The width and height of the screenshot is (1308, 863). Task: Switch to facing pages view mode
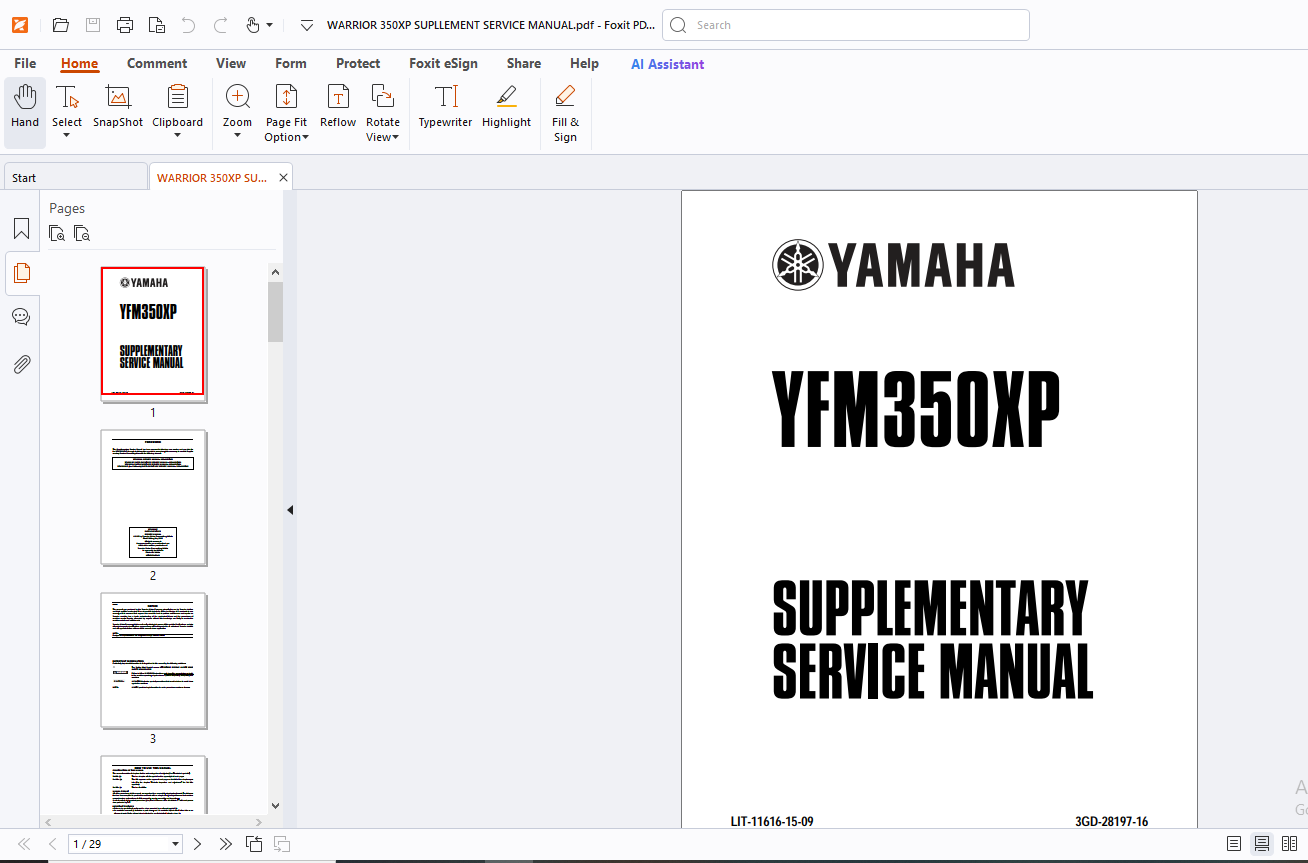pos(1289,844)
